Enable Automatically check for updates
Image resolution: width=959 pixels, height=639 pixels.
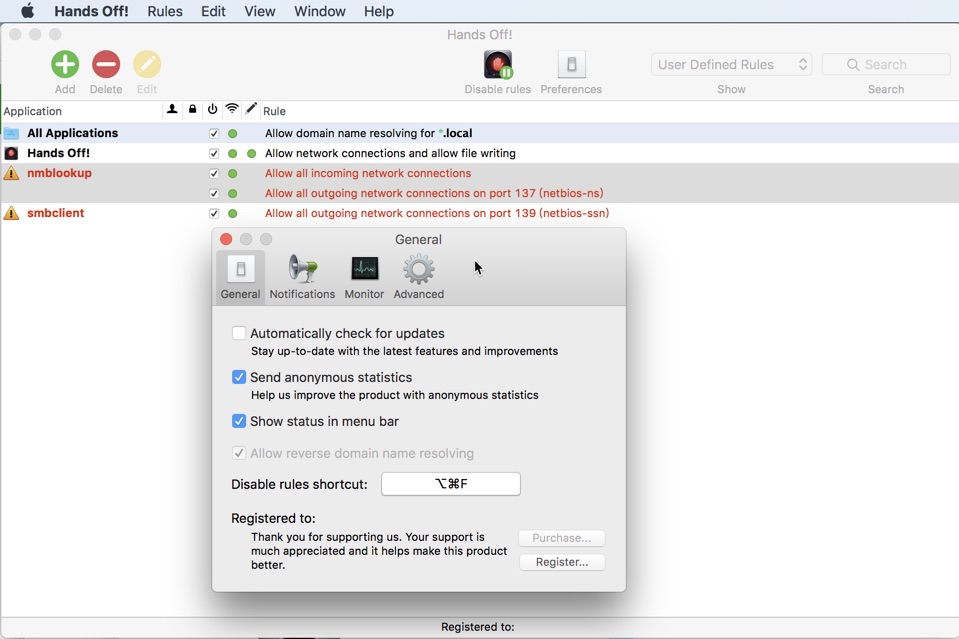coord(238,333)
